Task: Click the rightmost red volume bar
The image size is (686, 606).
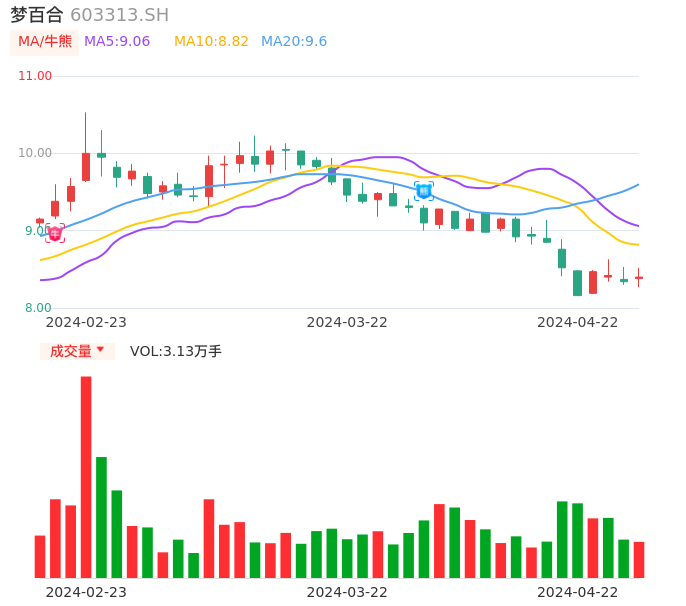Action: 639,559
